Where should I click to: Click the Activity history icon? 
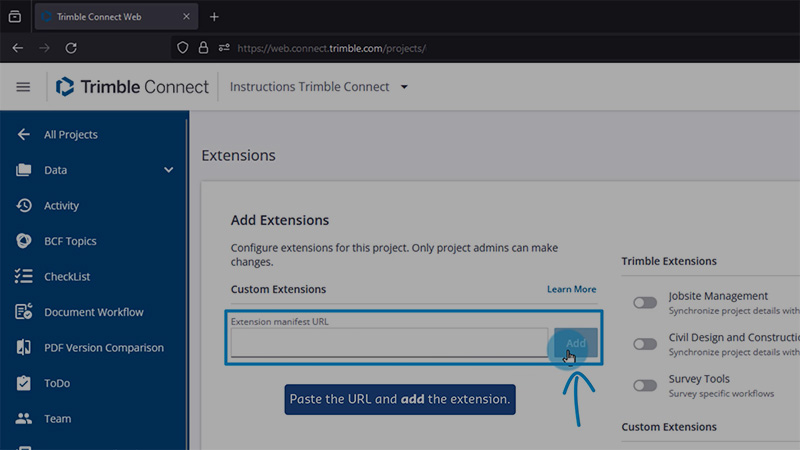pos(23,205)
